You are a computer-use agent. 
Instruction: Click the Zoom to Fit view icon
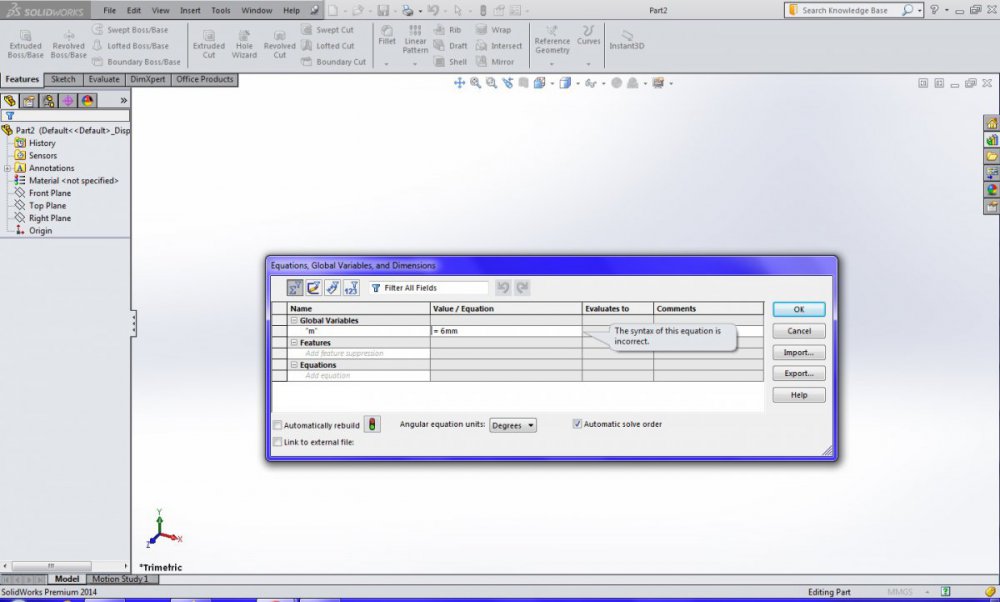(x=476, y=83)
